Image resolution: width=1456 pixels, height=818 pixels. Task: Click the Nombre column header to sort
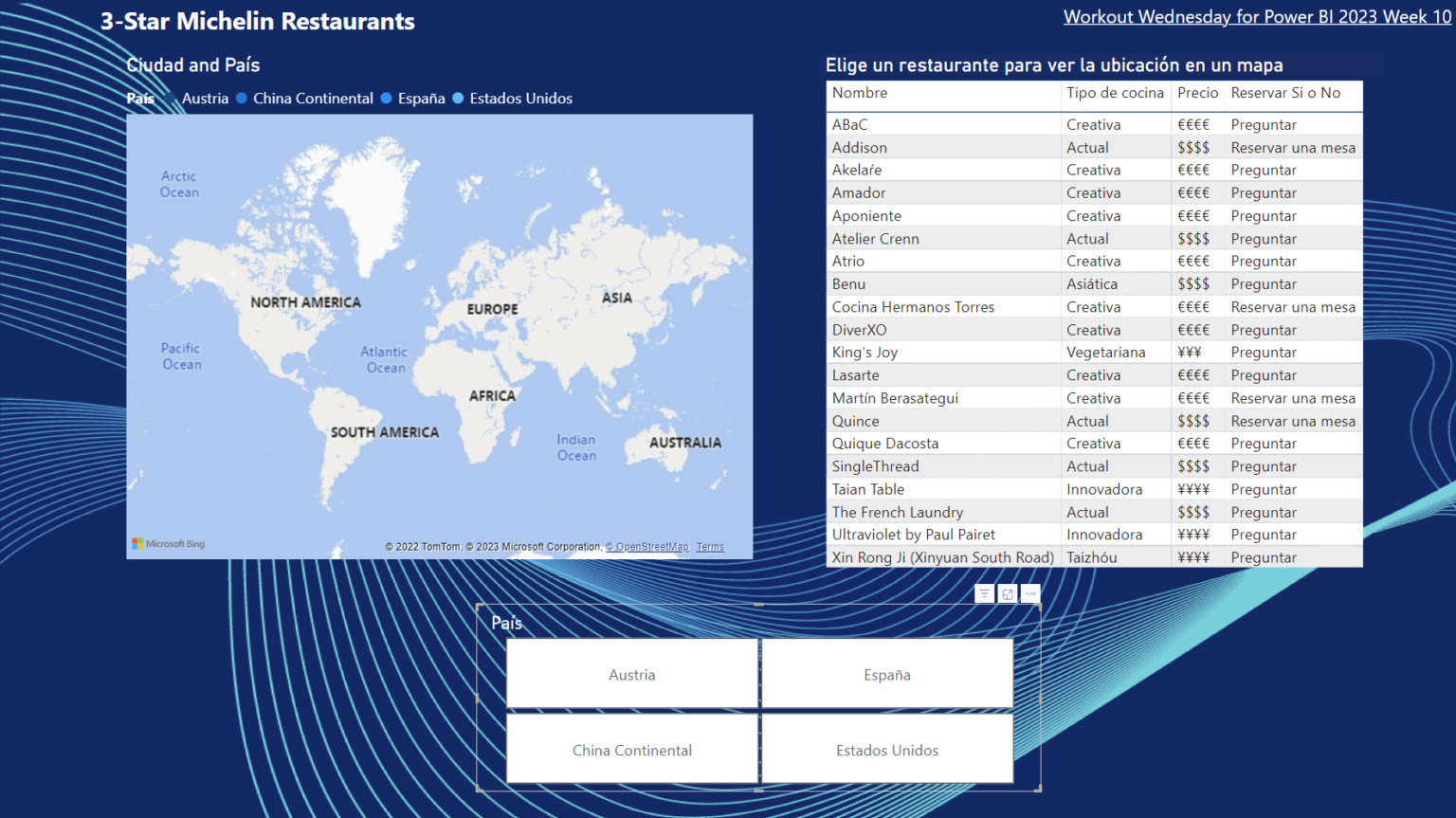click(x=860, y=93)
